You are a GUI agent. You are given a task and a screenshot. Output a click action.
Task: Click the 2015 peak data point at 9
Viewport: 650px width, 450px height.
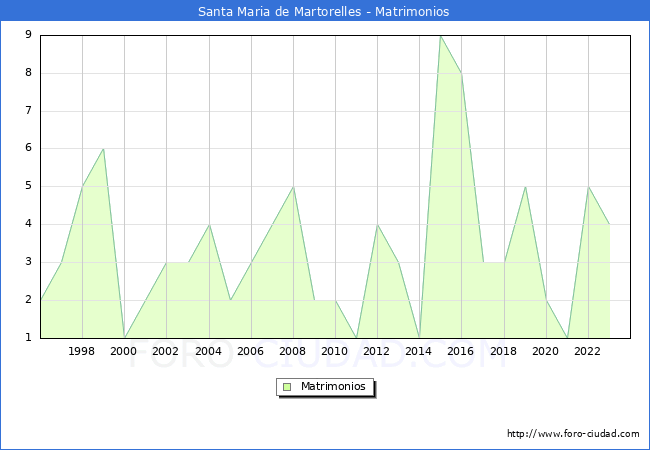pos(441,36)
